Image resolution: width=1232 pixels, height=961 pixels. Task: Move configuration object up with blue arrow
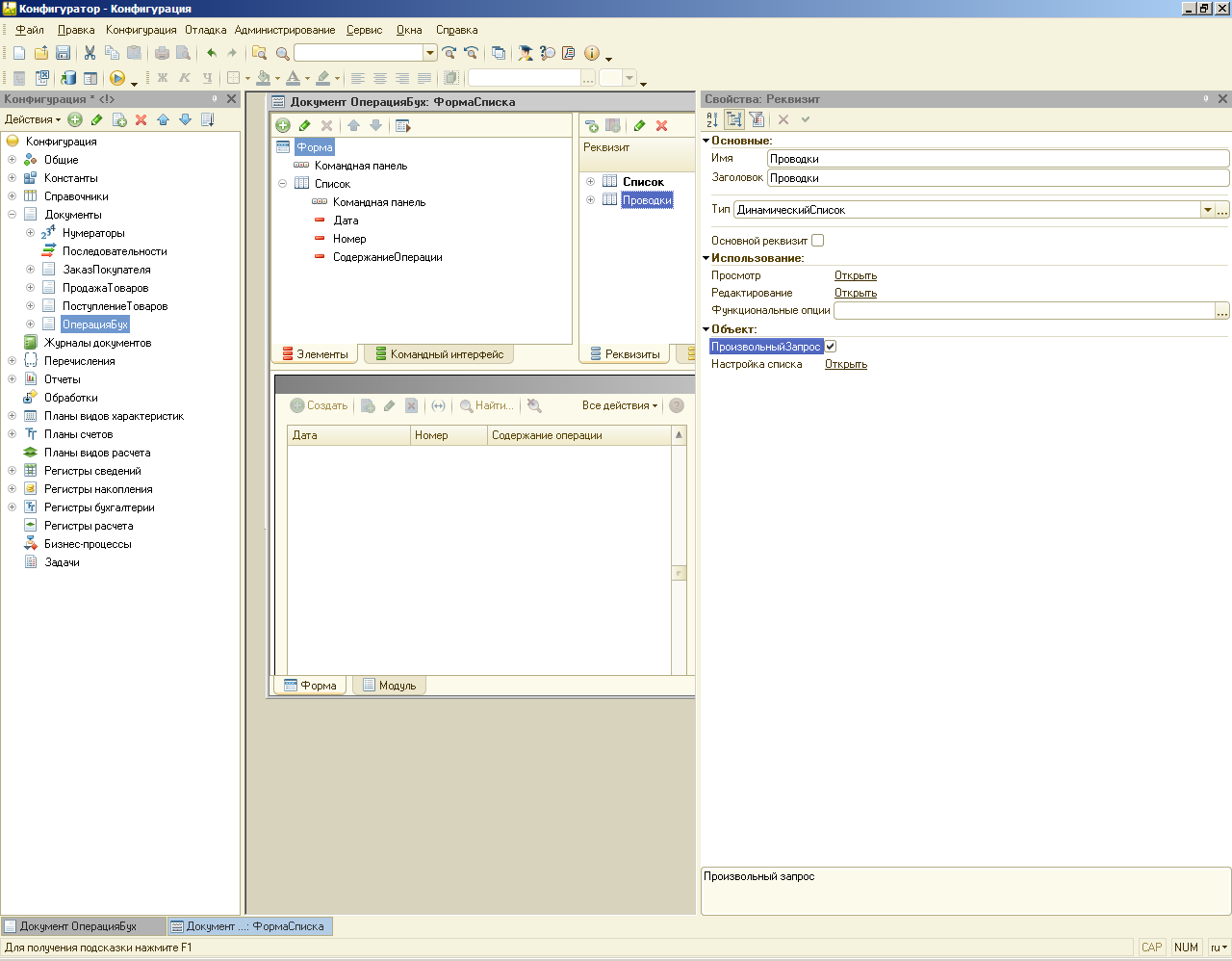point(163,120)
